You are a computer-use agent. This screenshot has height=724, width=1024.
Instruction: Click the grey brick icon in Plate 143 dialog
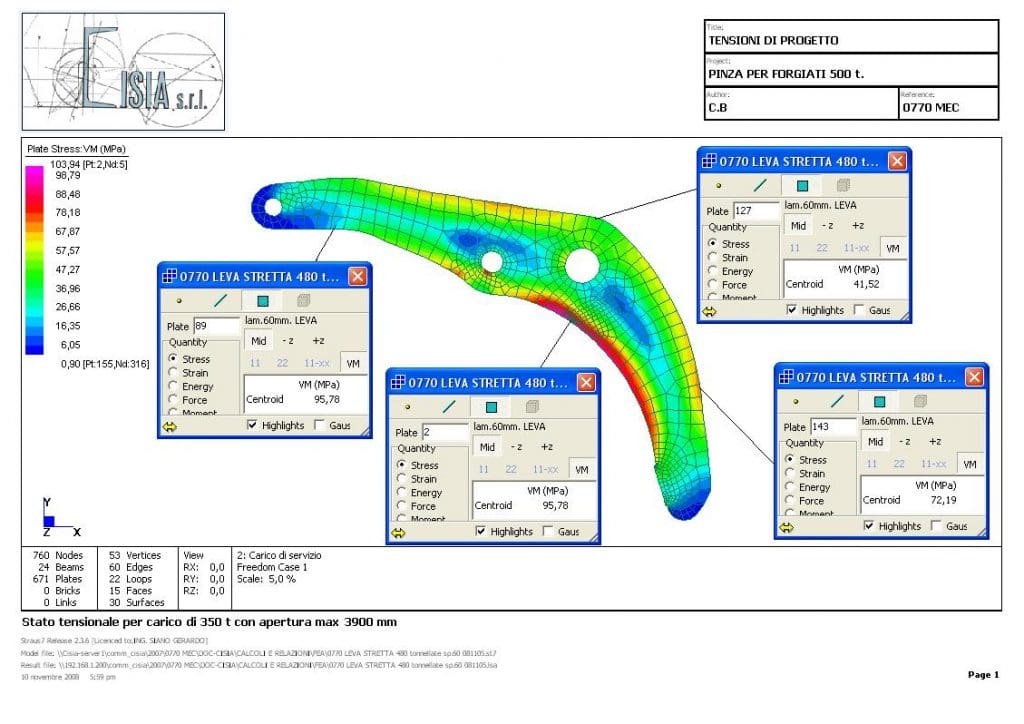(x=920, y=401)
